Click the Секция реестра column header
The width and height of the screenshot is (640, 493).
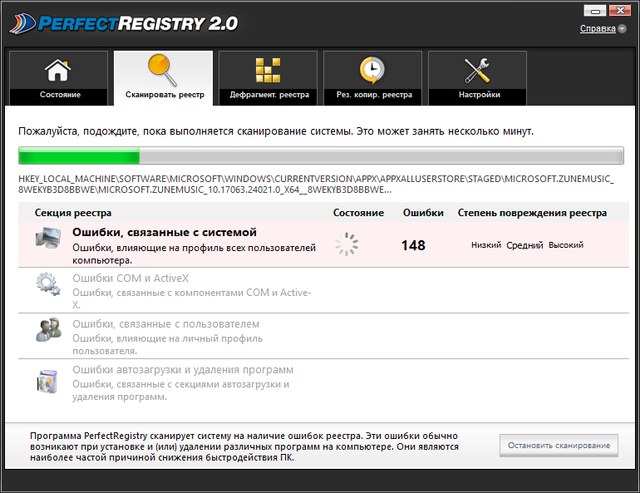click(x=73, y=213)
